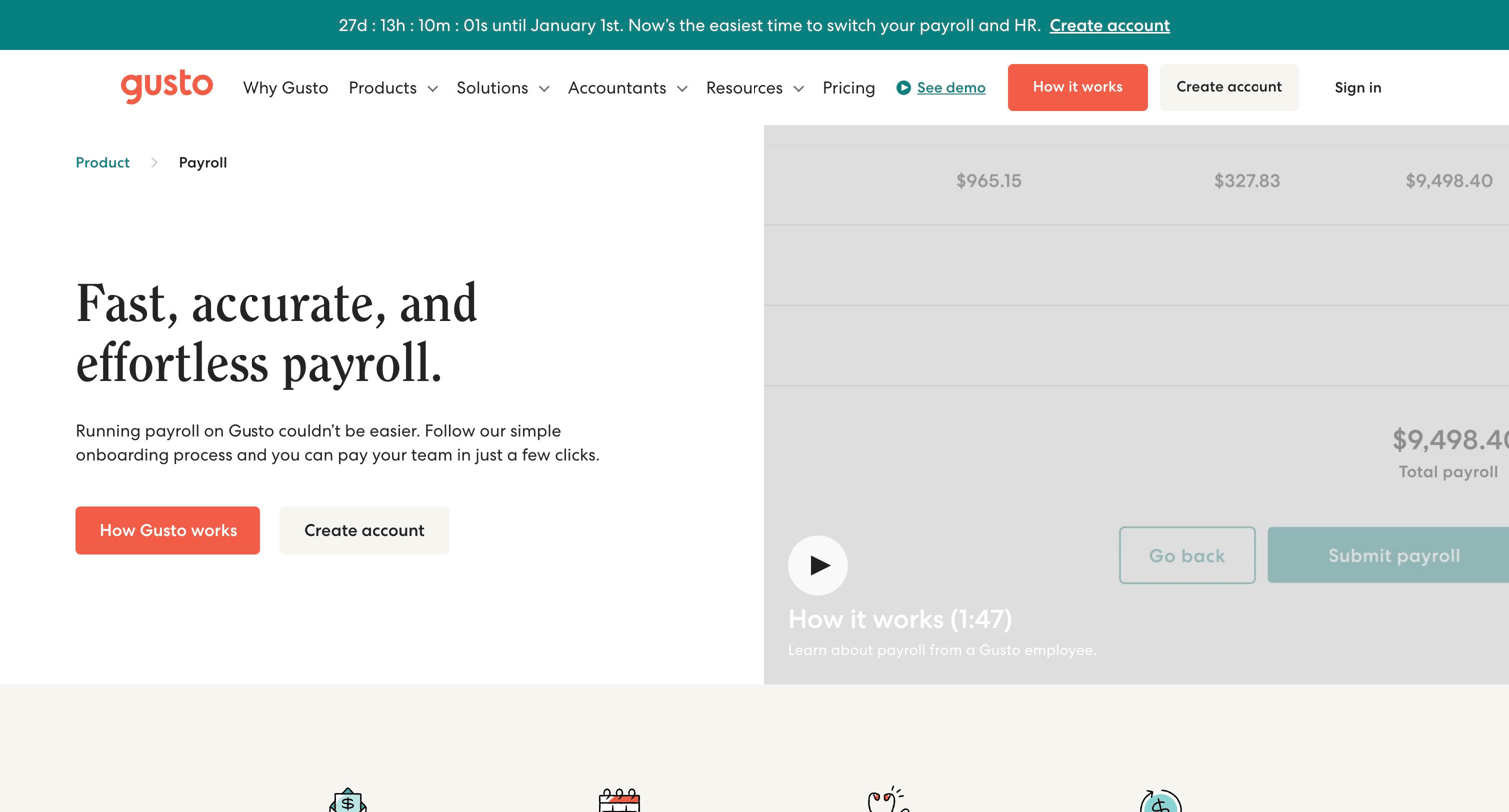Click the breadcrumb chevron separator icon
Image resolution: width=1509 pixels, height=812 pixels.
pos(154,162)
